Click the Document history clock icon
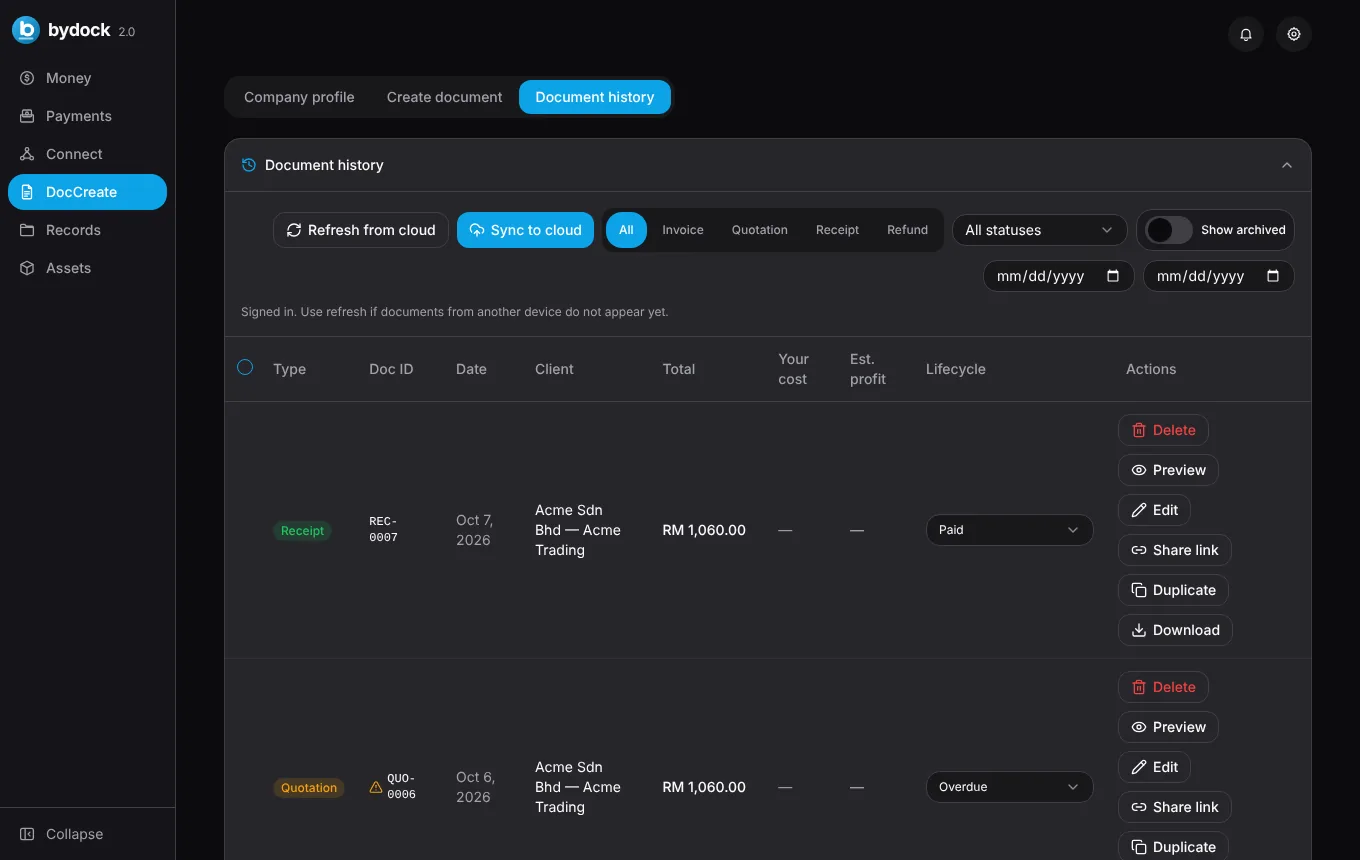This screenshot has width=1360, height=860. 249,165
